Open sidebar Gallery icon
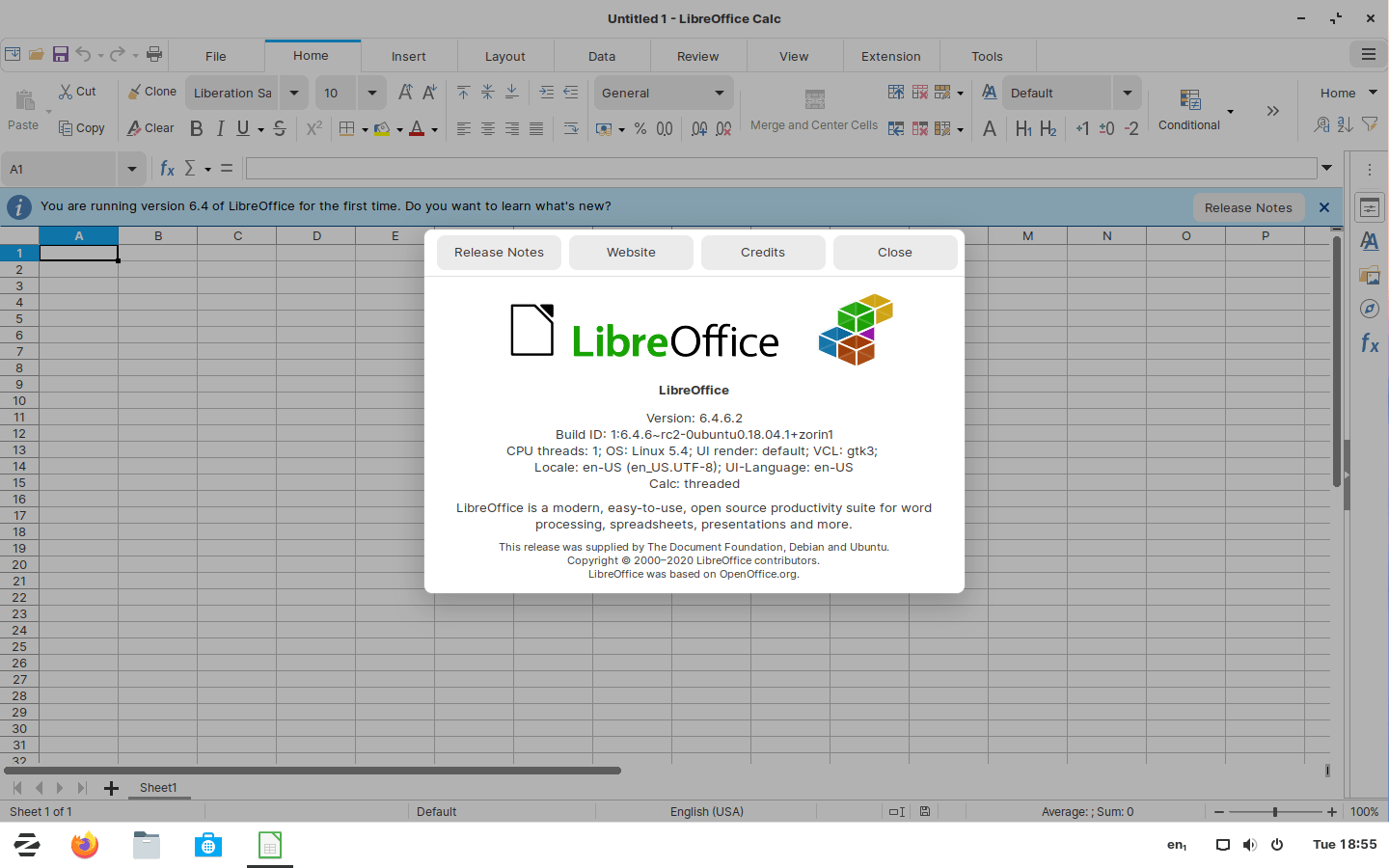Screen dimensions: 1389x868 [1370, 275]
